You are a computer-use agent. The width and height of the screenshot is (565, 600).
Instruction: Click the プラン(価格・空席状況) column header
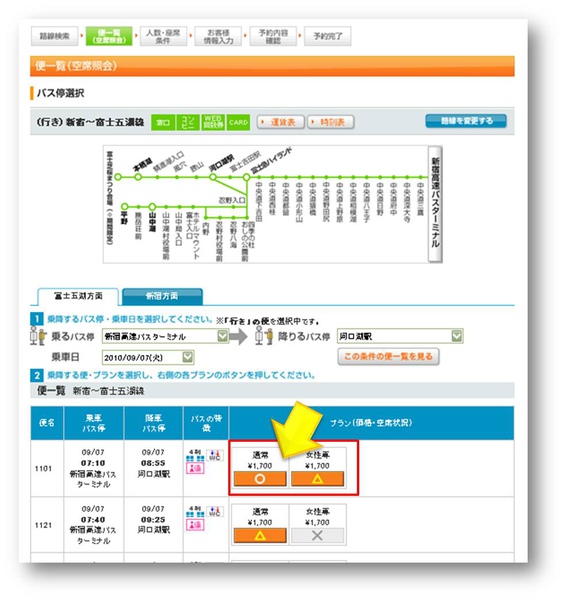(371, 423)
